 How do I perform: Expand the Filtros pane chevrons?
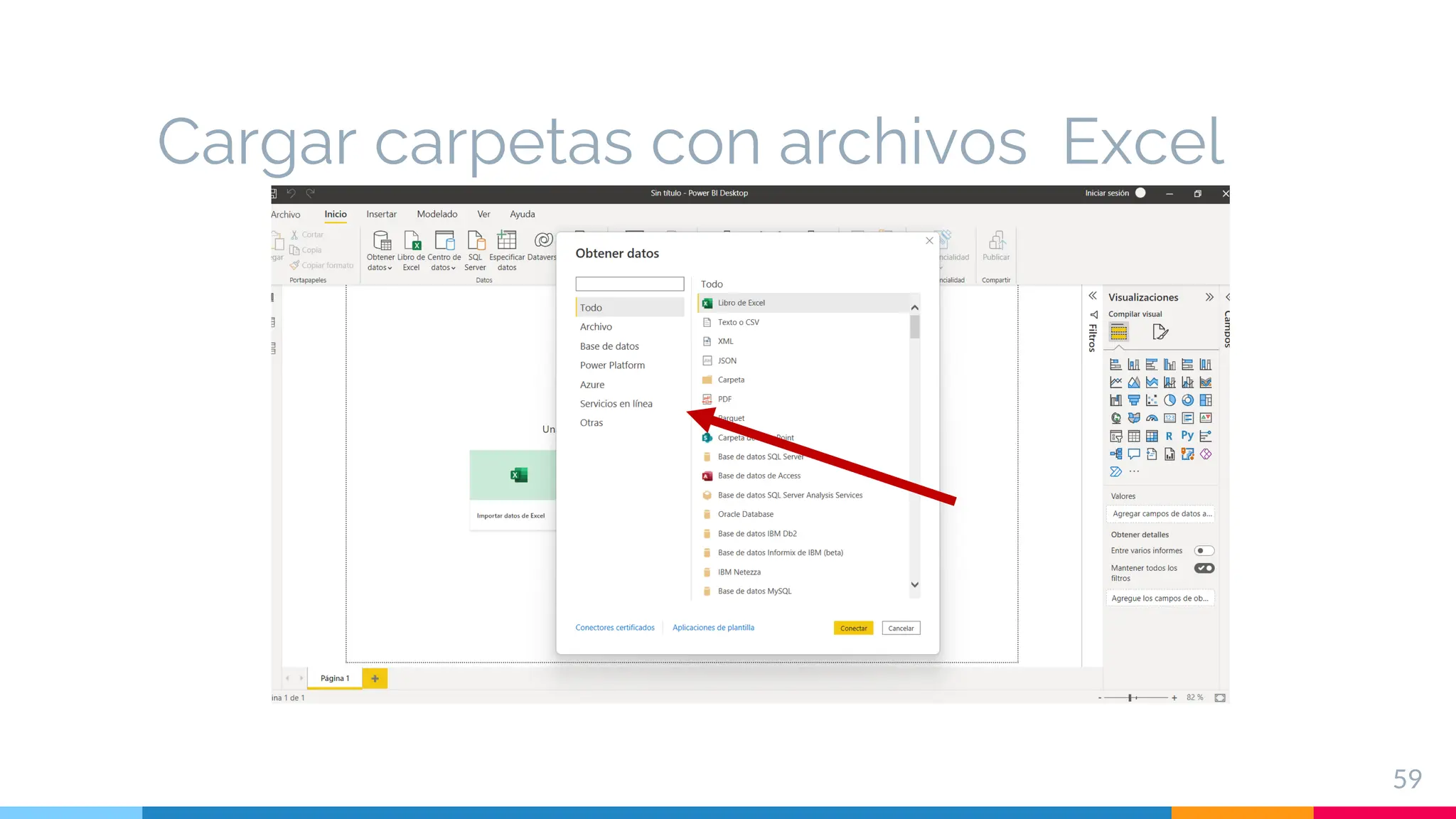point(1093,296)
